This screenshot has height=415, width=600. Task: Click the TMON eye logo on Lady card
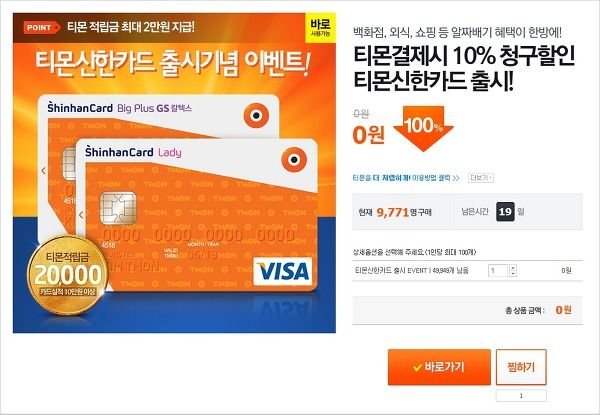[x=293, y=159]
